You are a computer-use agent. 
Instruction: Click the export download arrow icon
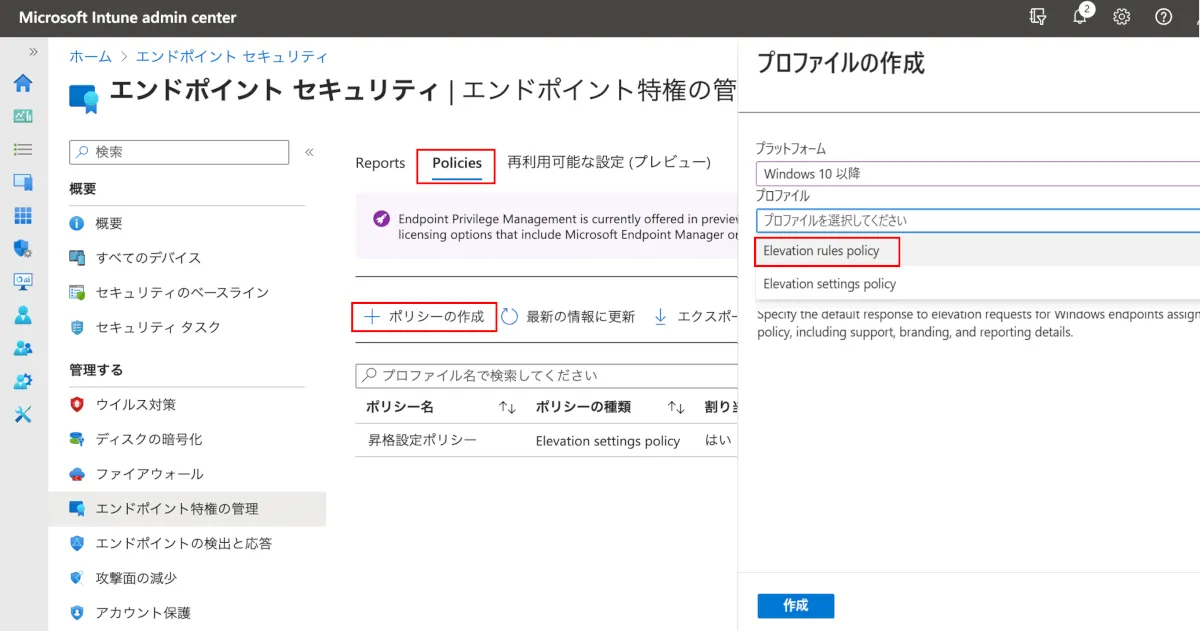point(660,317)
